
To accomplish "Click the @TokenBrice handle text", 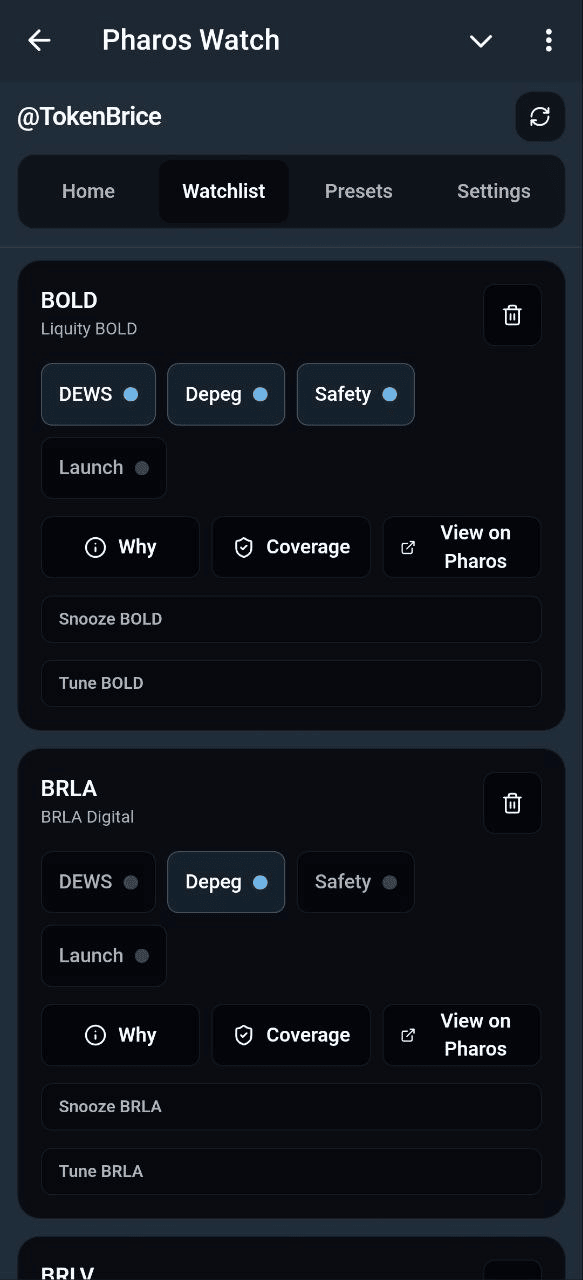I will [x=89, y=117].
